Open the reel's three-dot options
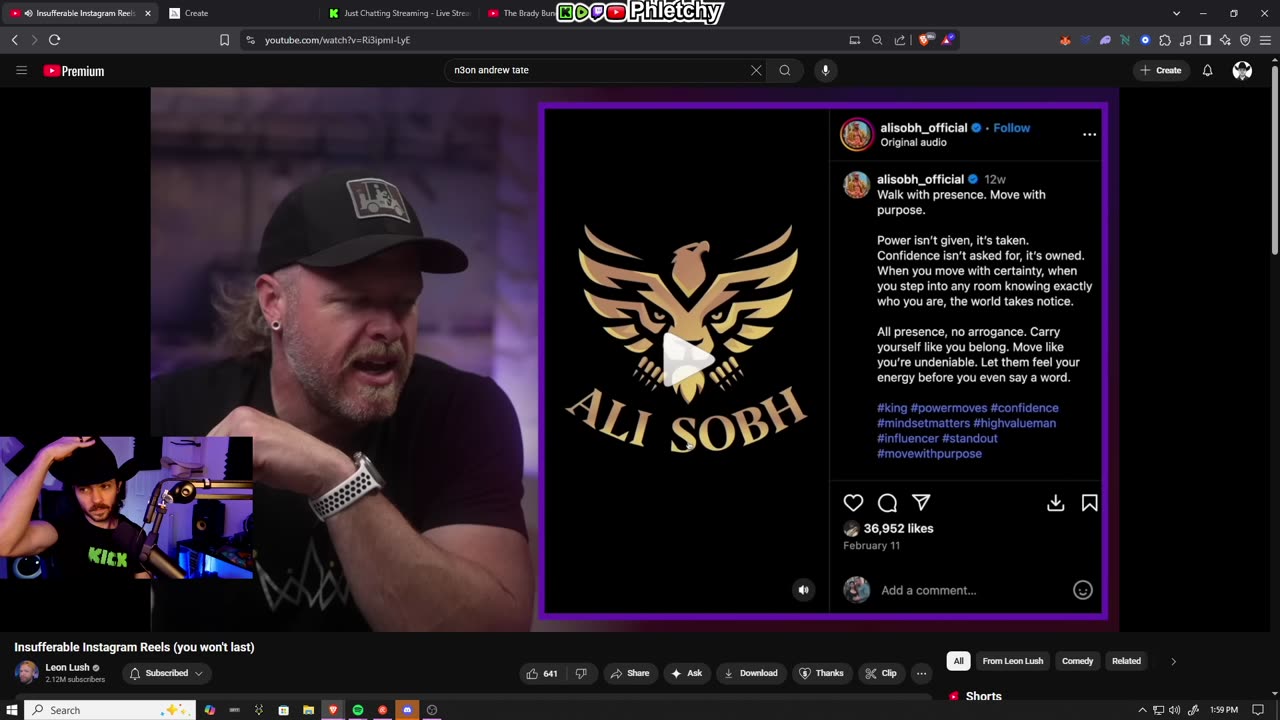Screen dimensions: 1280x720 [x=1090, y=134]
